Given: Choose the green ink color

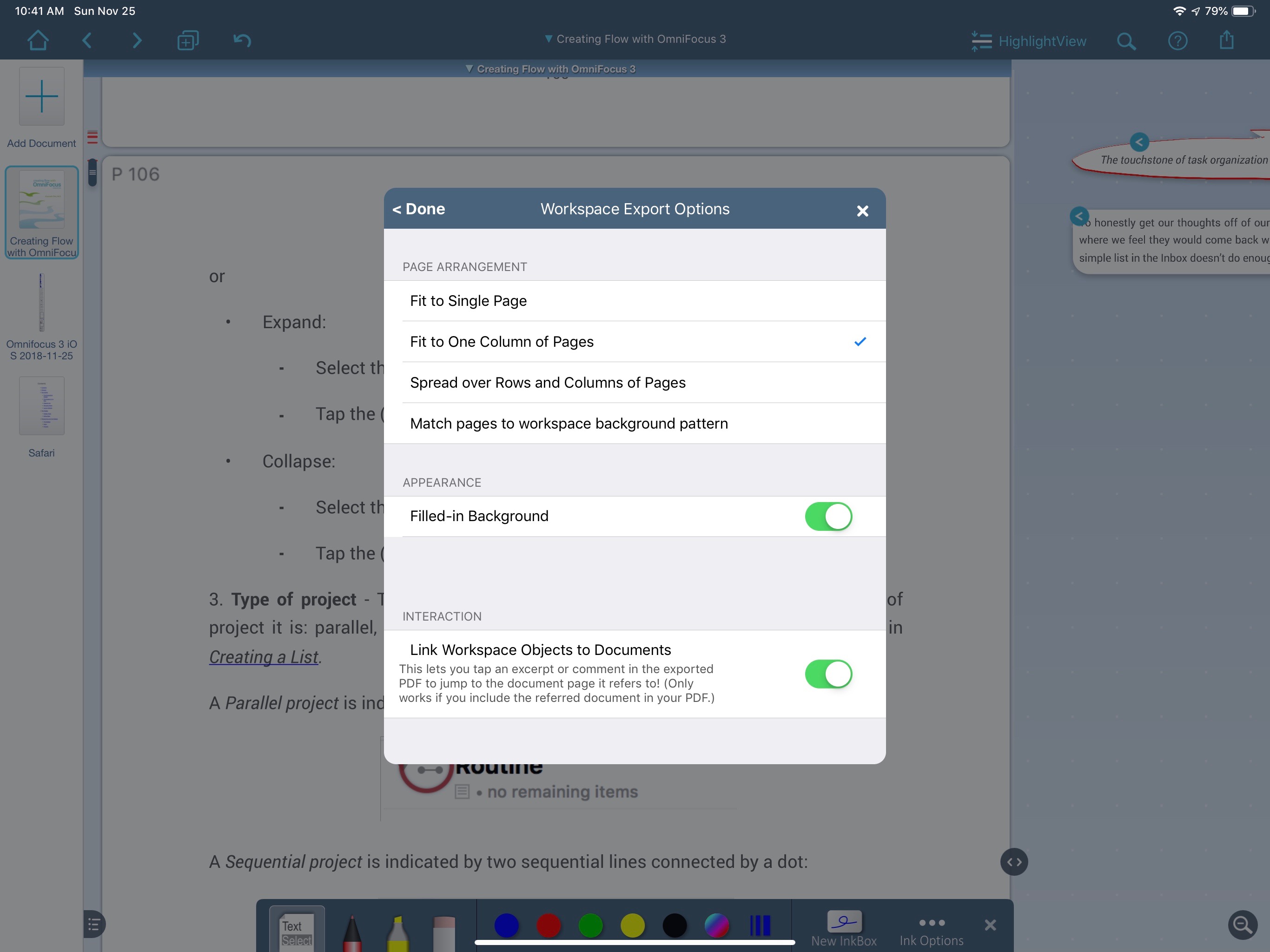Looking at the screenshot, I should (590, 925).
